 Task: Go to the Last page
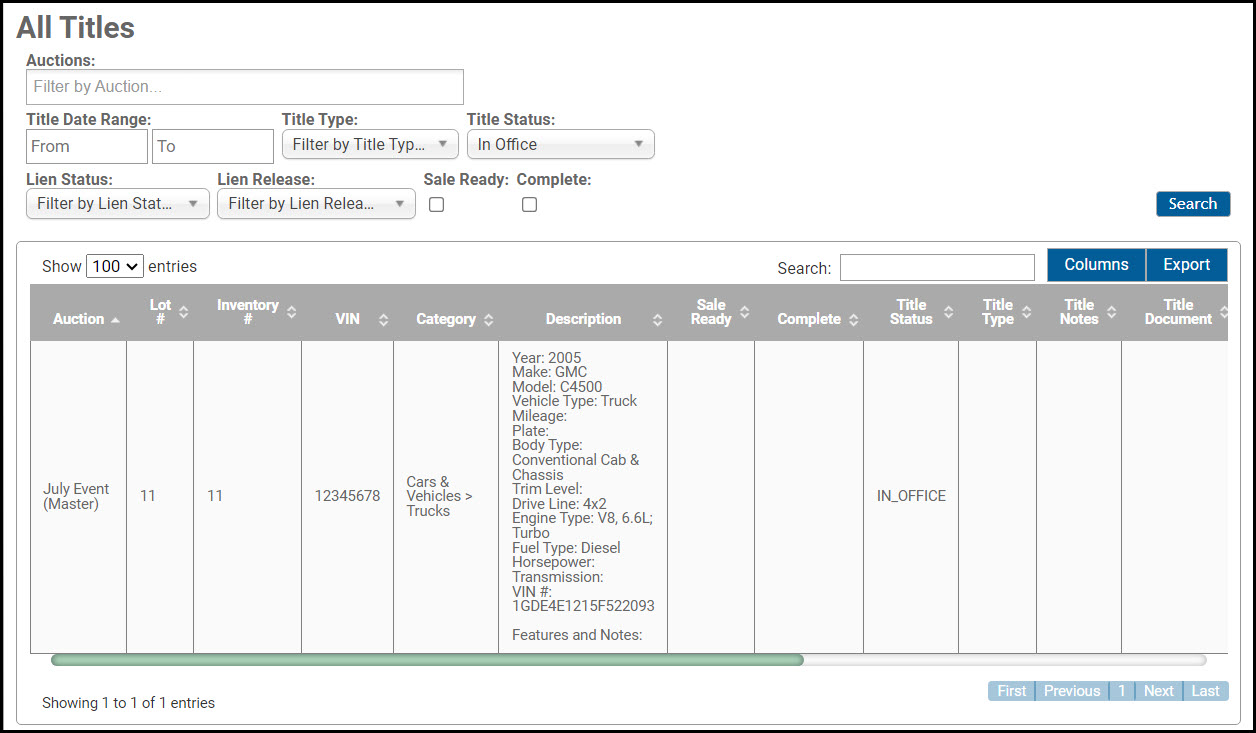pyautogui.click(x=1206, y=691)
